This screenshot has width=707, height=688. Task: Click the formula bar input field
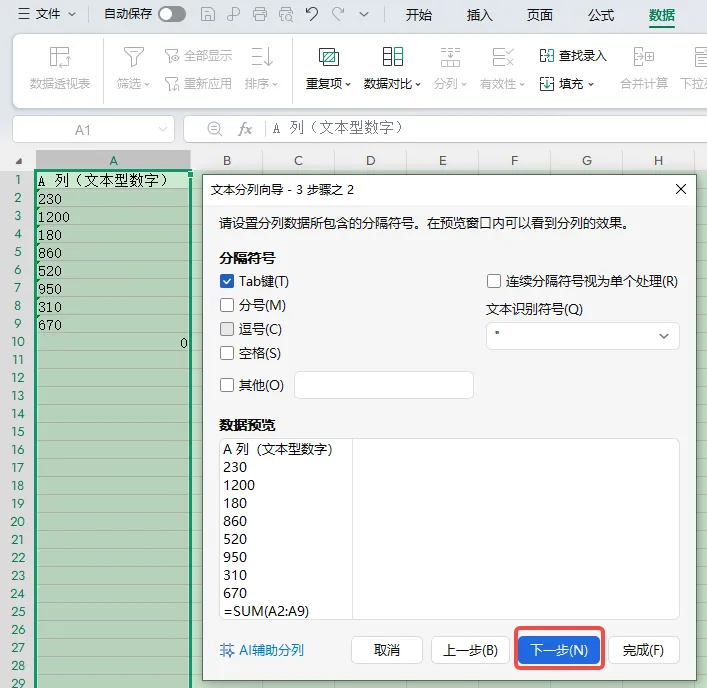[x=487, y=129]
